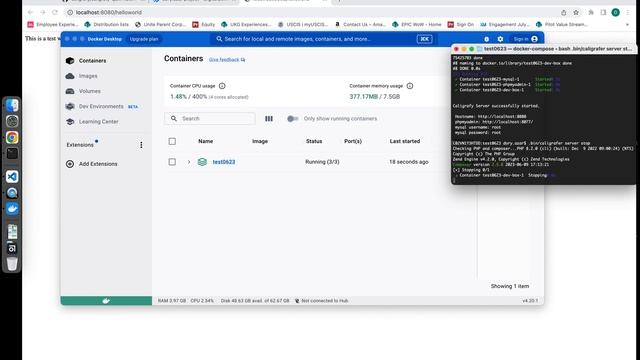Image resolution: width=640 pixels, height=360 pixels.
Task: Open the Extensions three-dot menu
Action: (141, 145)
